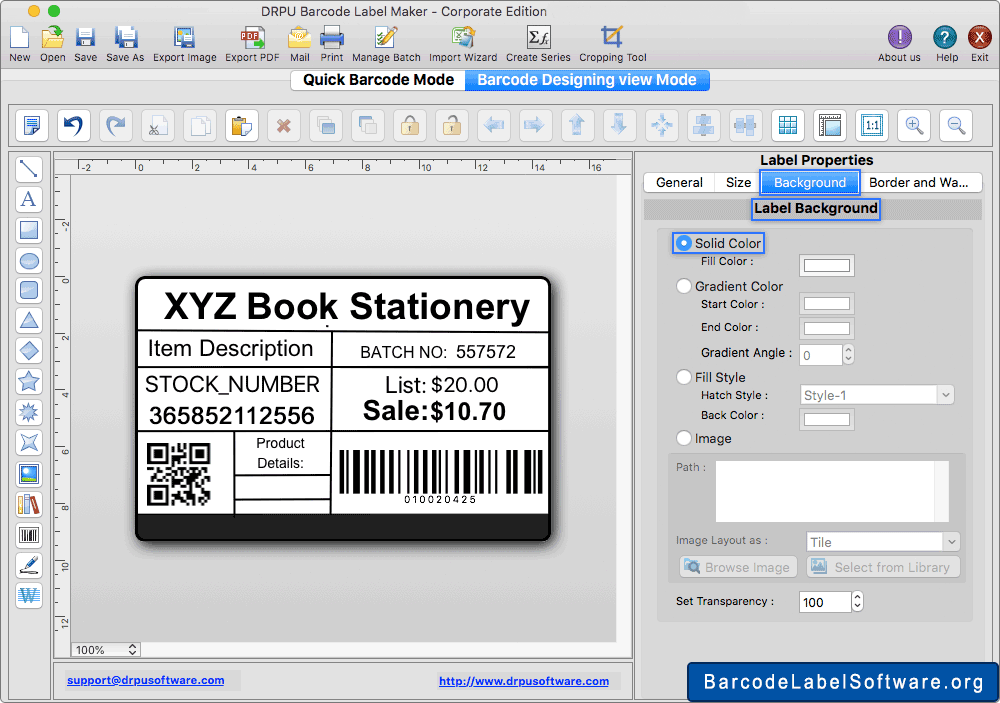The image size is (1000, 703).
Task: Click the Start Color swatch
Action: 827,304
